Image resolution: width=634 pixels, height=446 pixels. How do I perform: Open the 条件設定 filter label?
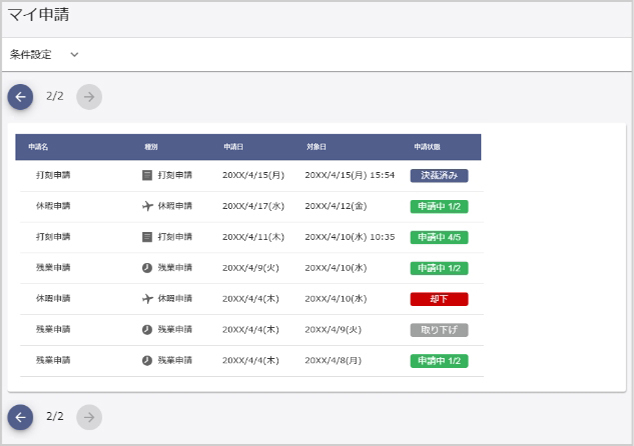coord(31,55)
